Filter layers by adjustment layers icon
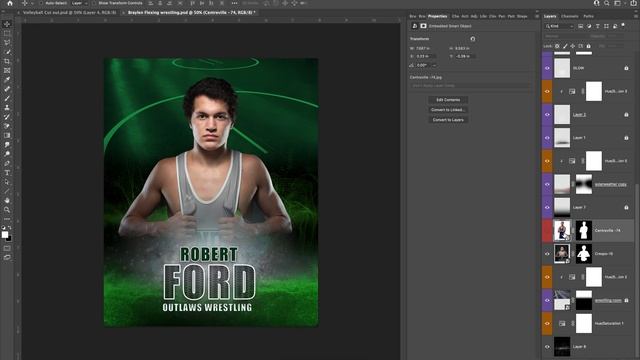 (x=589, y=26)
